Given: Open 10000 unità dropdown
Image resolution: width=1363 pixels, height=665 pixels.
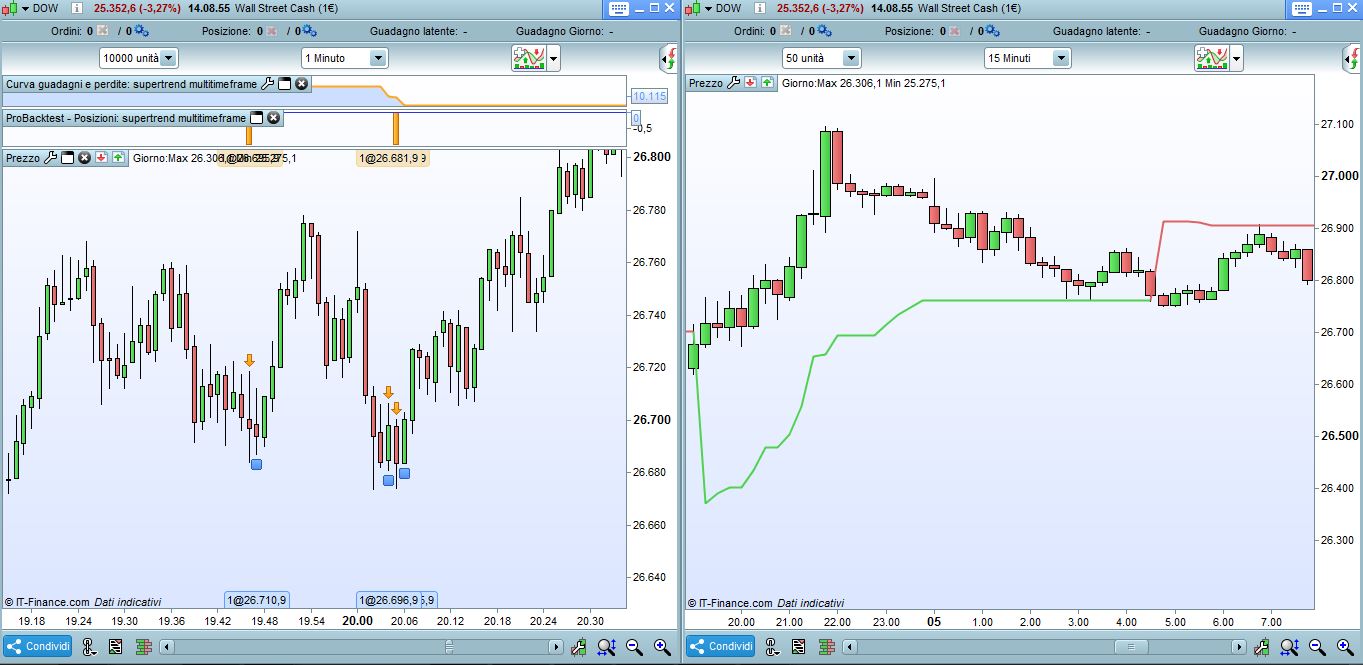Looking at the screenshot, I should point(139,58).
